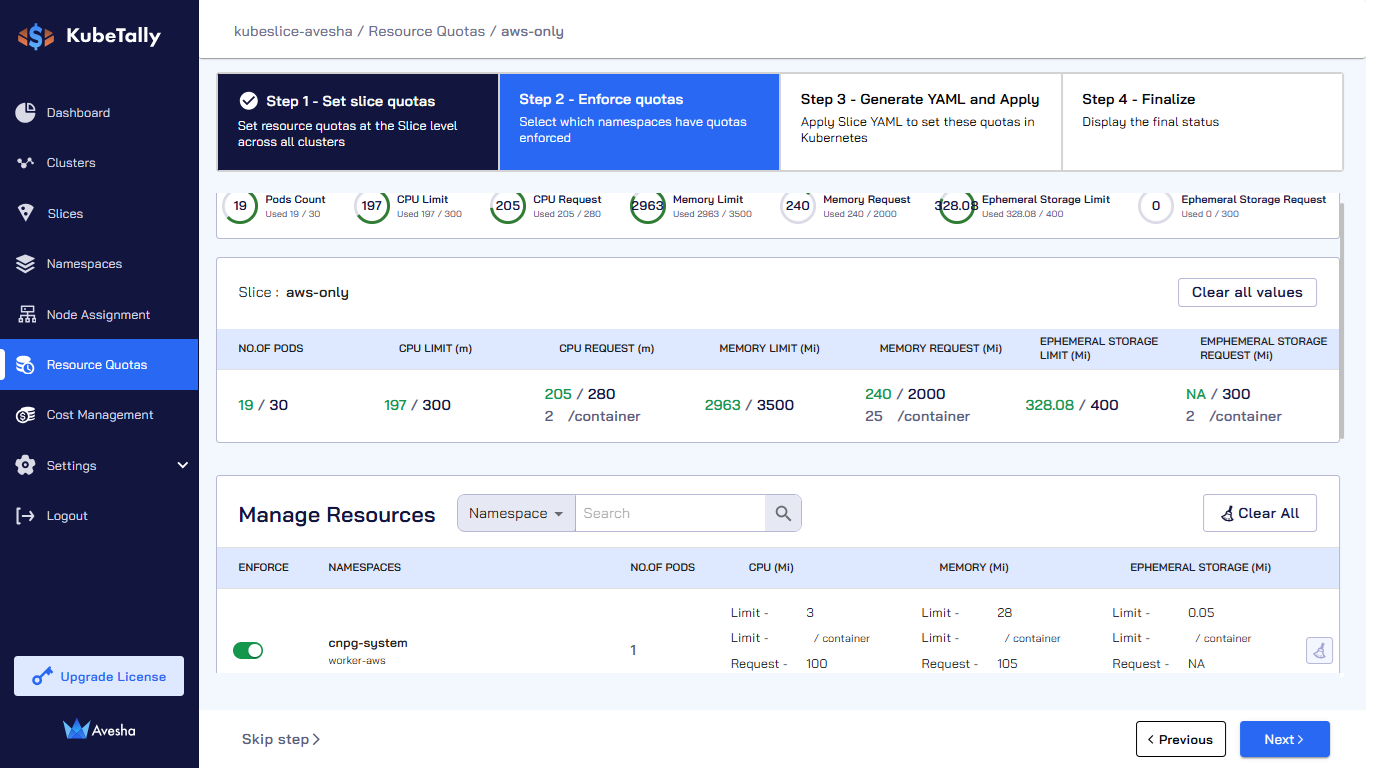The width and height of the screenshot is (1375, 782).
Task: Click the Settings gear icon
Action: click(x=26, y=465)
